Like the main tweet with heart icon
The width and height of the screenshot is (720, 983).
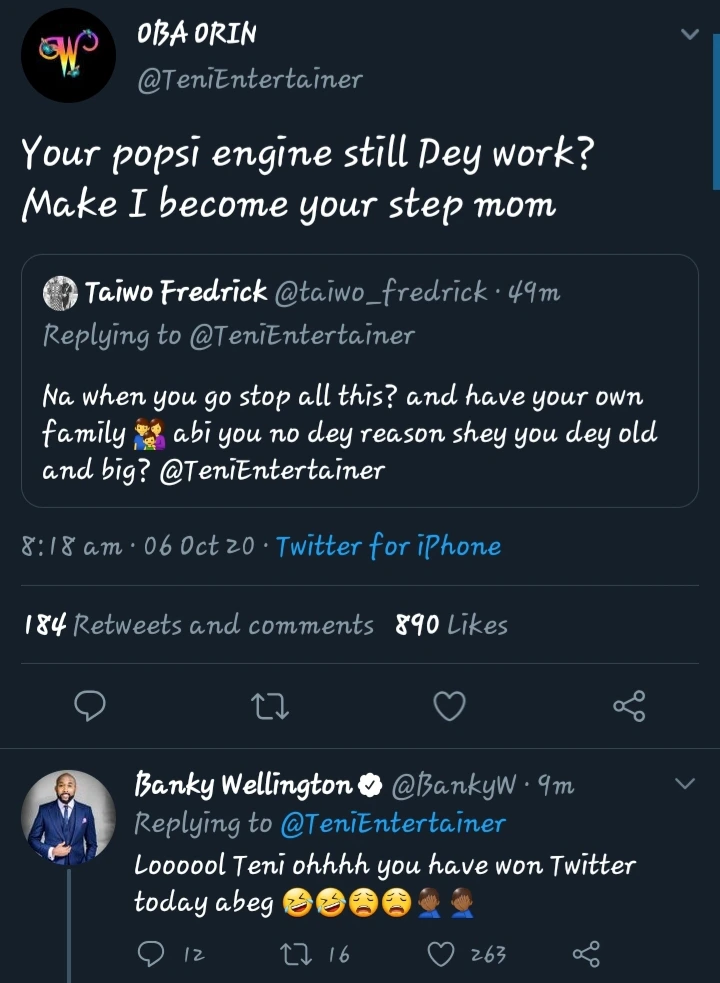[449, 707]
